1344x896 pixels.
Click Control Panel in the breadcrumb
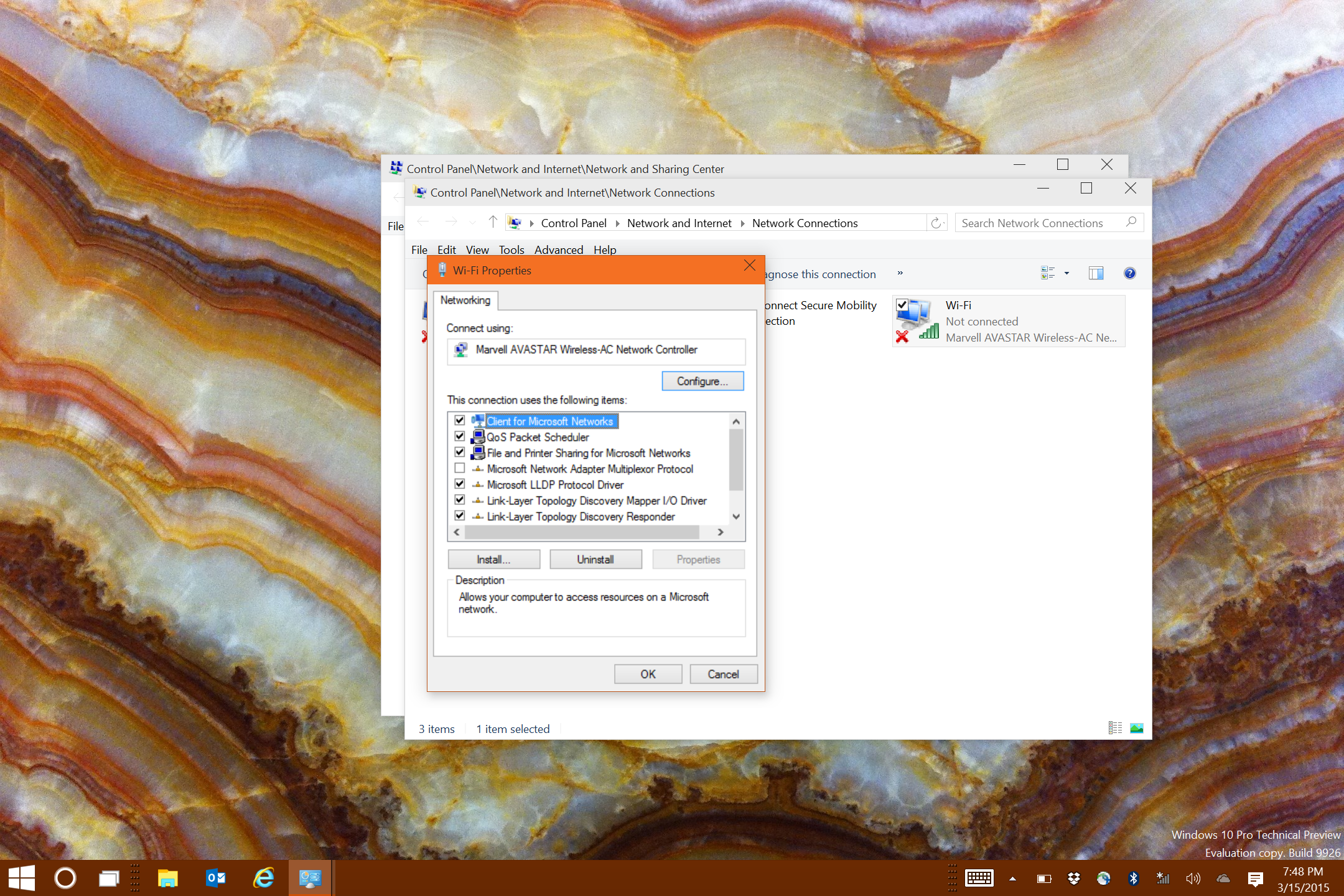click(574, 223)
